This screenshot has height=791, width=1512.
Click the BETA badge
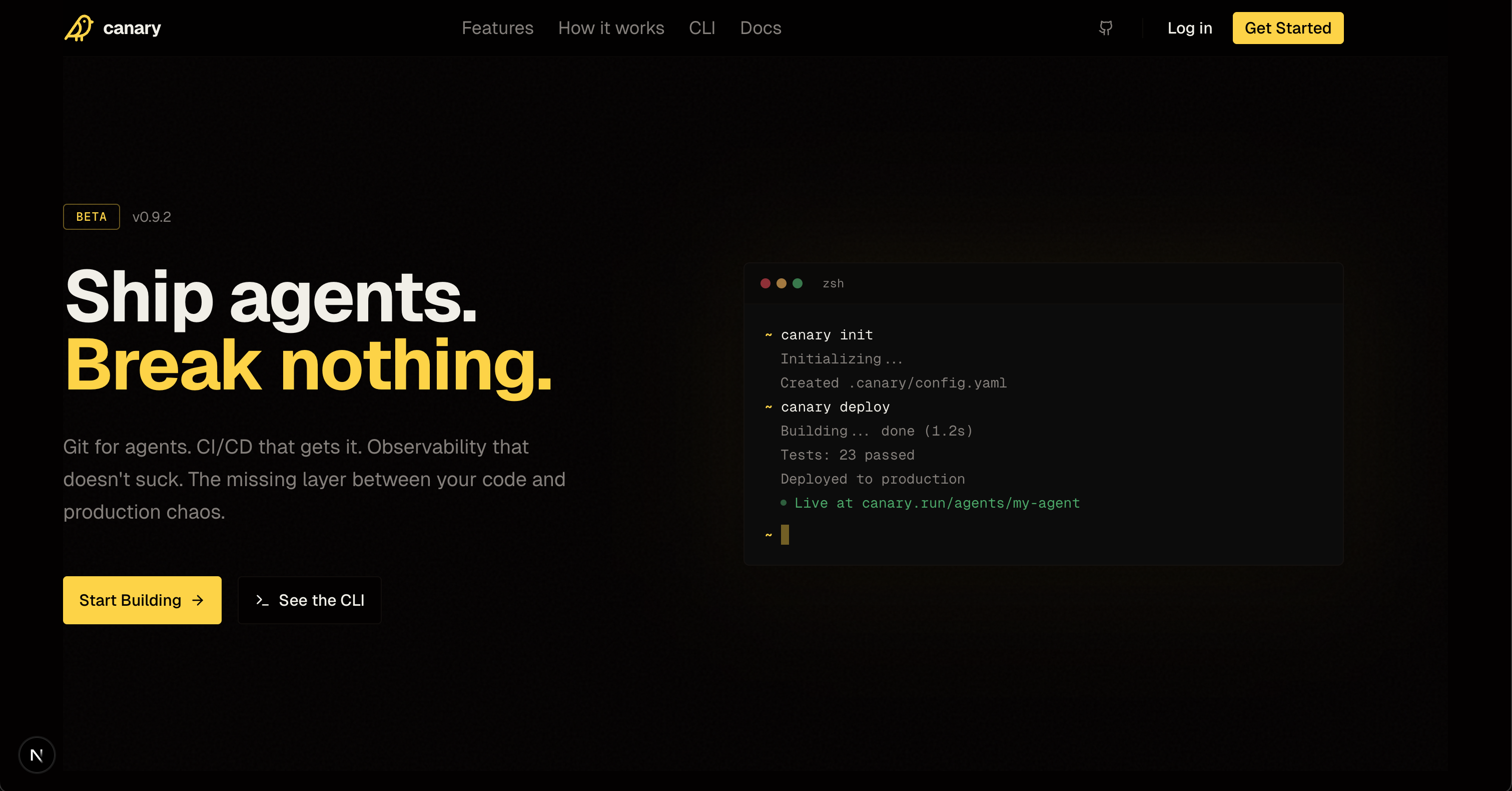point(92,217)
